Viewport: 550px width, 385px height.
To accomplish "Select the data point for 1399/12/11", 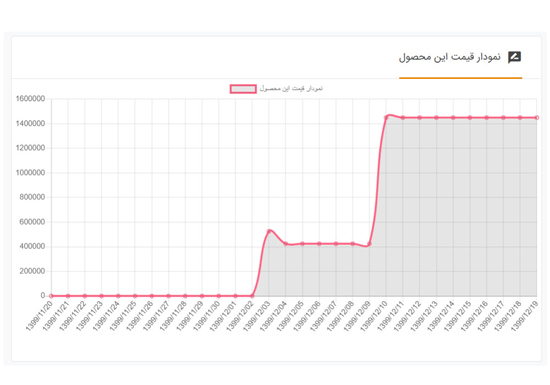I will click(x=403, y=118).
